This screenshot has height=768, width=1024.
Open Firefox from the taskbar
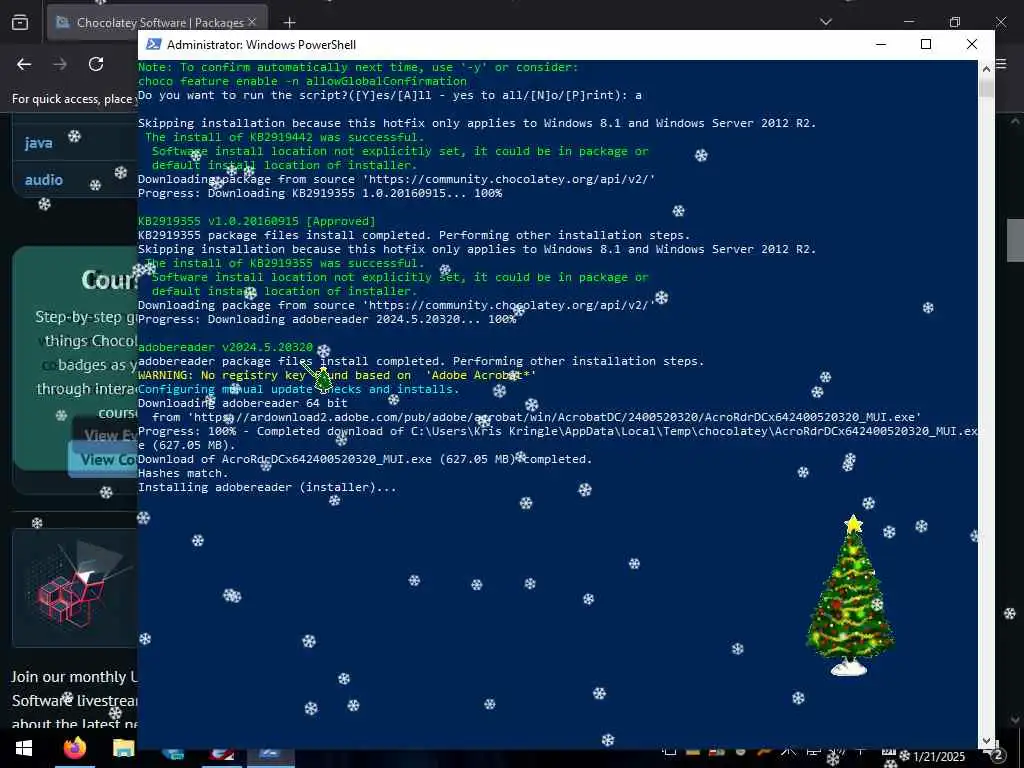[x=74, y=748]
